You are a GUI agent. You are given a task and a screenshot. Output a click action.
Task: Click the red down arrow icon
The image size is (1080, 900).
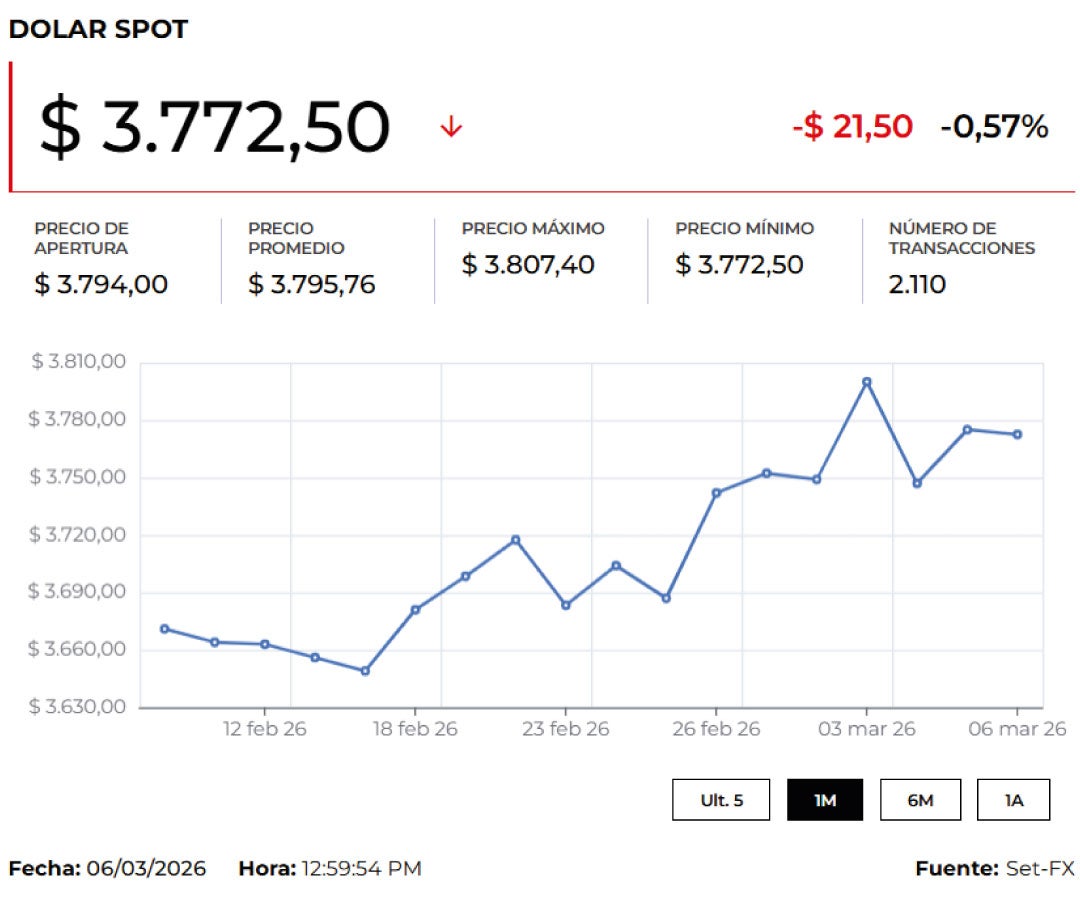pos(451,127)
